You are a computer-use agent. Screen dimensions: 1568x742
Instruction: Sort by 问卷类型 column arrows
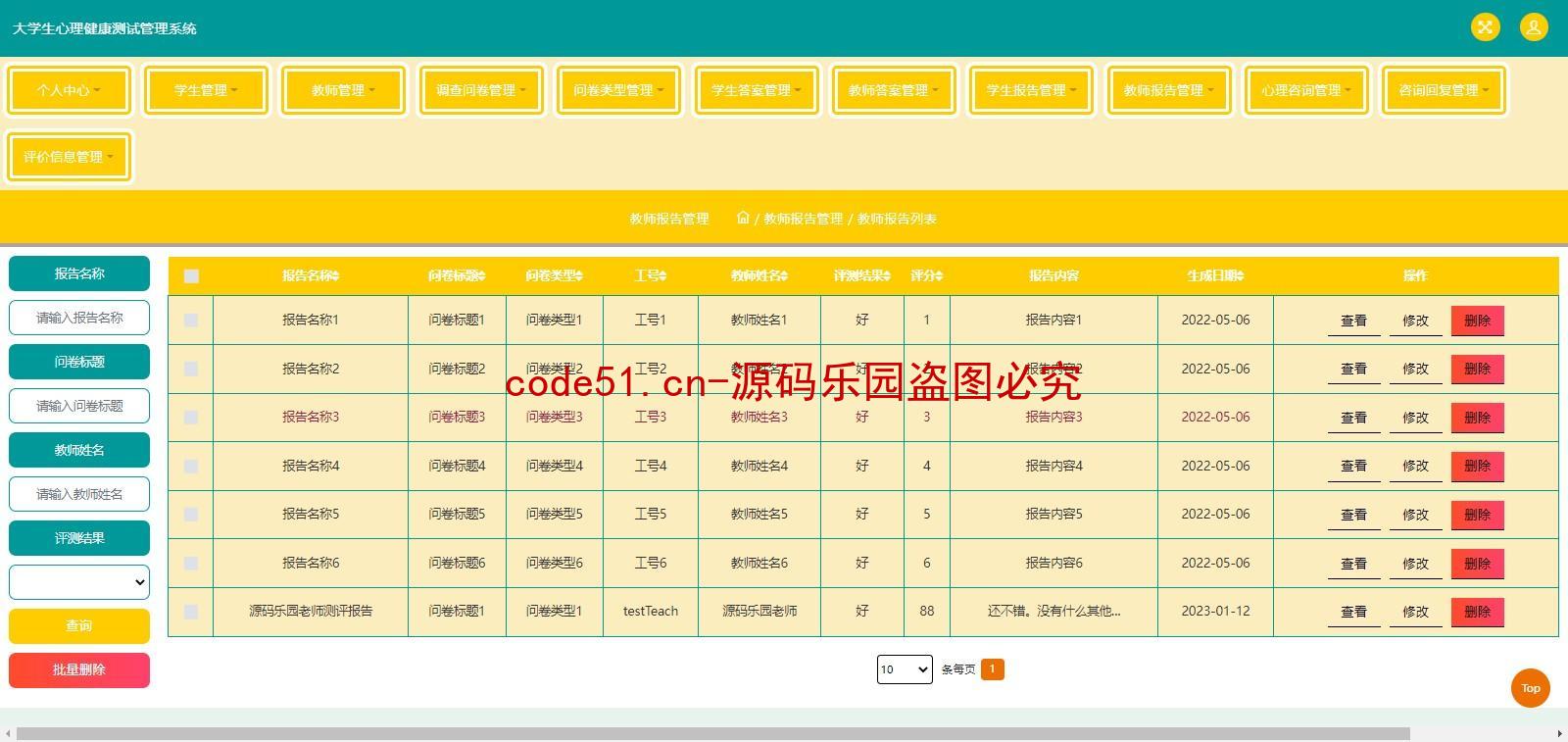point(578,276)
